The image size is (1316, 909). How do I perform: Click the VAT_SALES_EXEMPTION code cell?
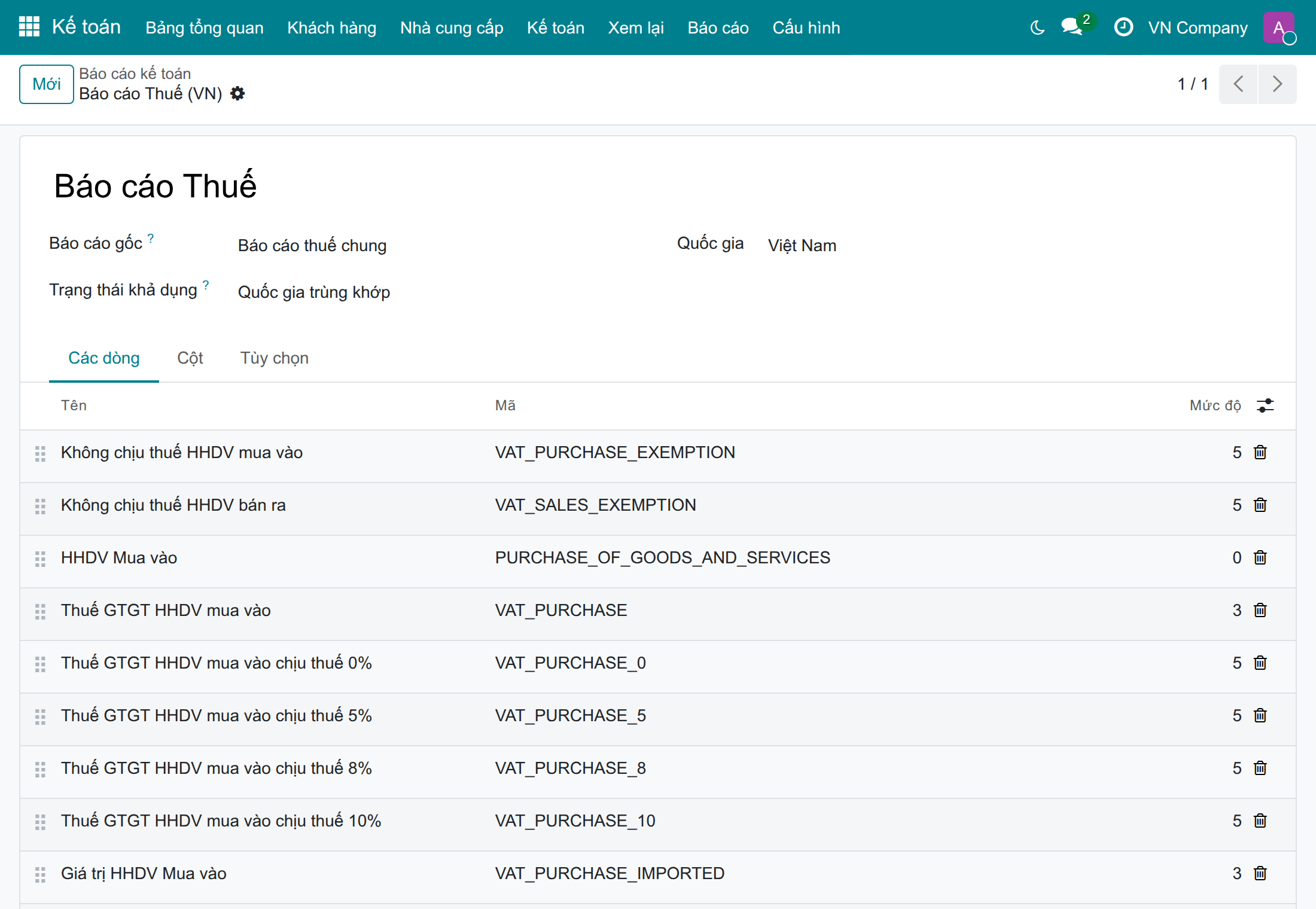click(596, 505)
